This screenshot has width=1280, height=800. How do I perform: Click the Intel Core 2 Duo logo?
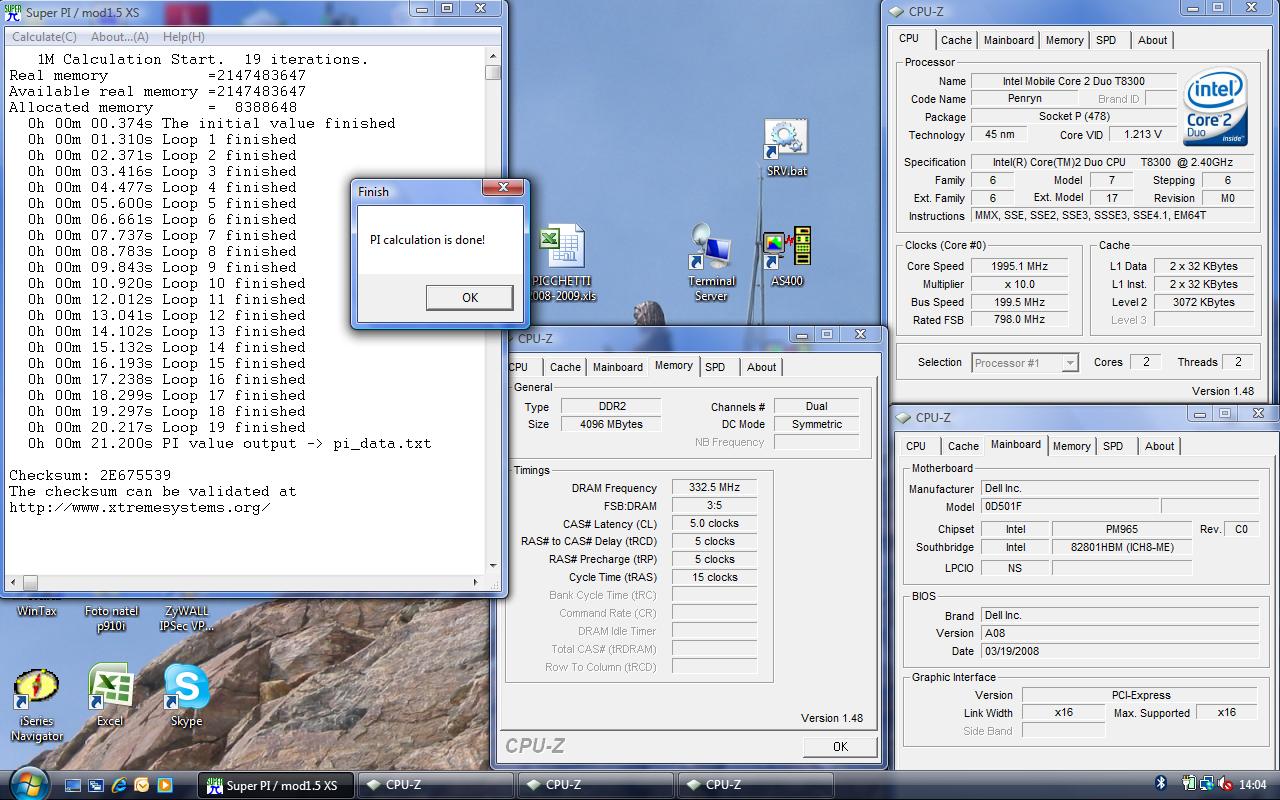[x=1215, y=108]
